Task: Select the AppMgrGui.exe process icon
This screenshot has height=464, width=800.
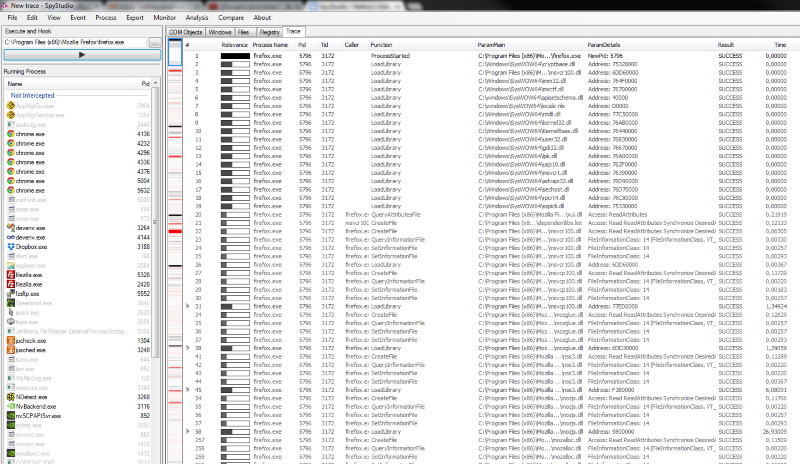Action: point(11,106)
